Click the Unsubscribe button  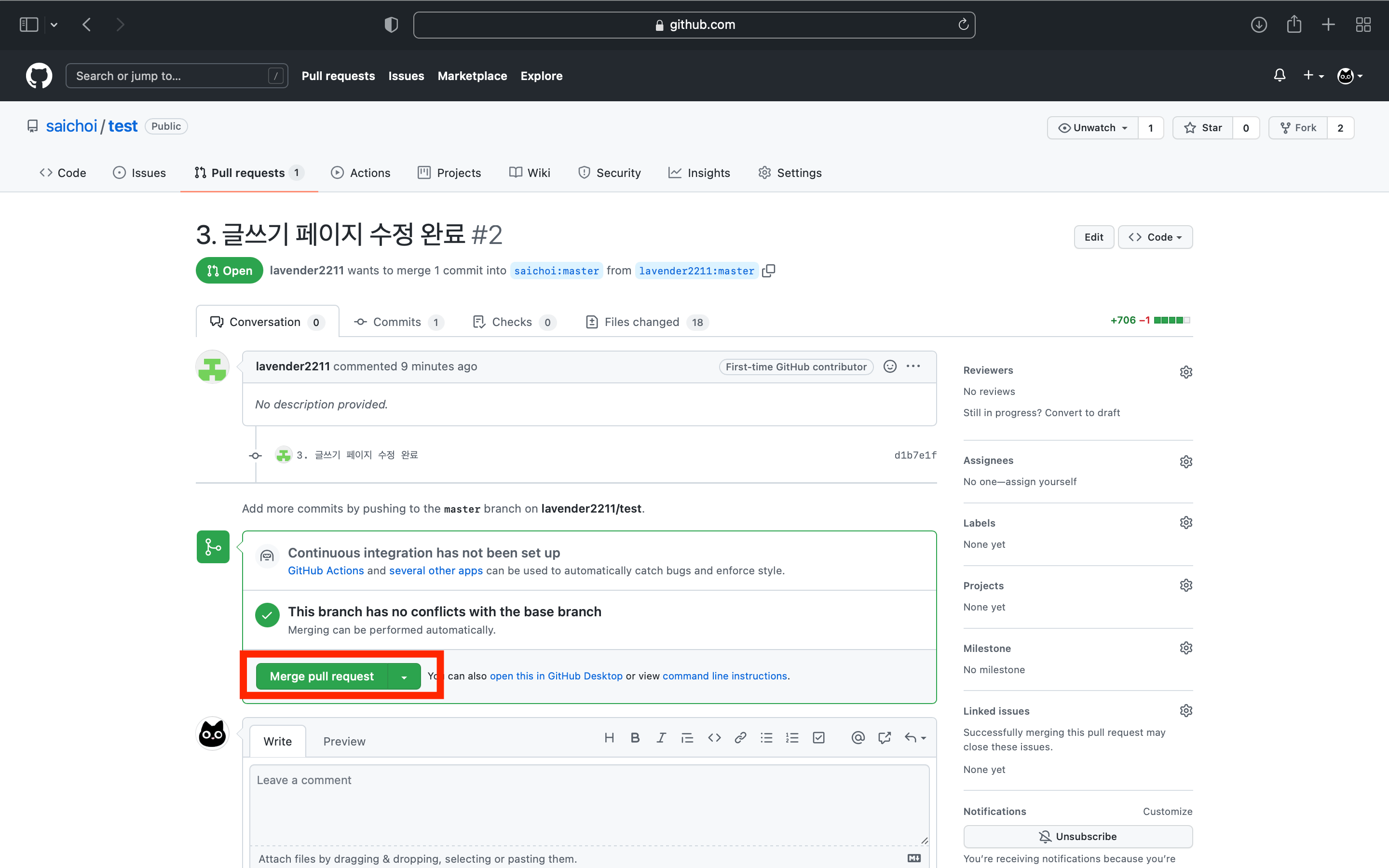coord(1078,837)
